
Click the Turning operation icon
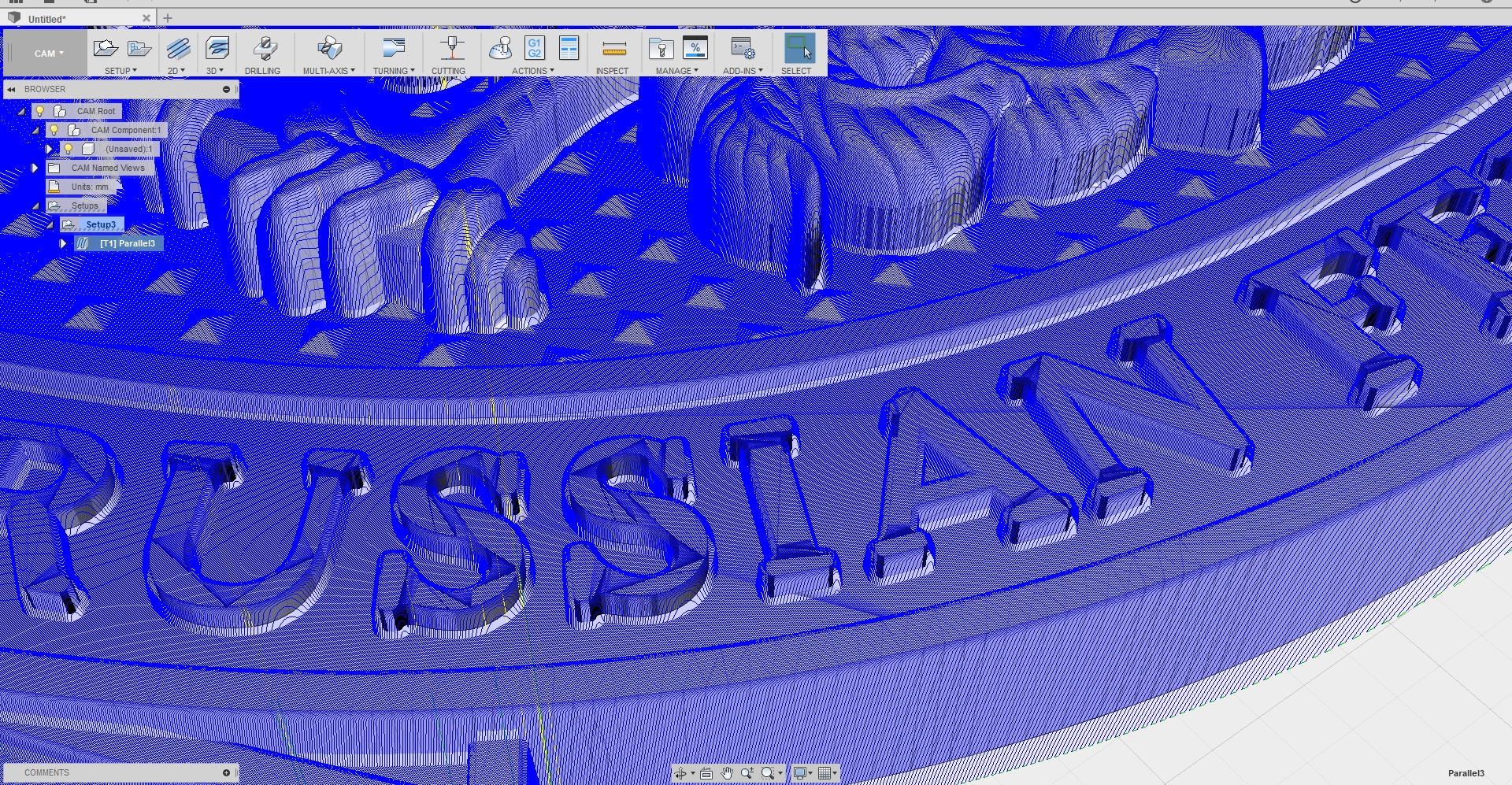click(393, 49)
